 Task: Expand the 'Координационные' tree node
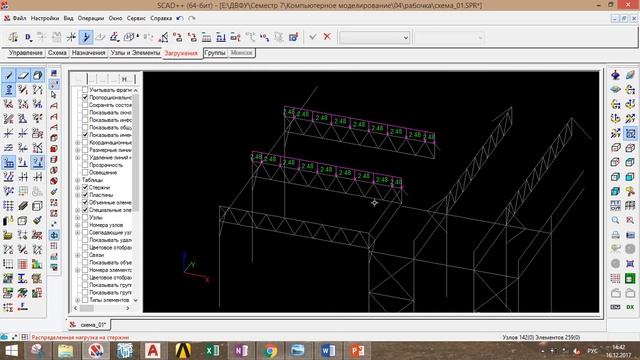click(78, 142)
